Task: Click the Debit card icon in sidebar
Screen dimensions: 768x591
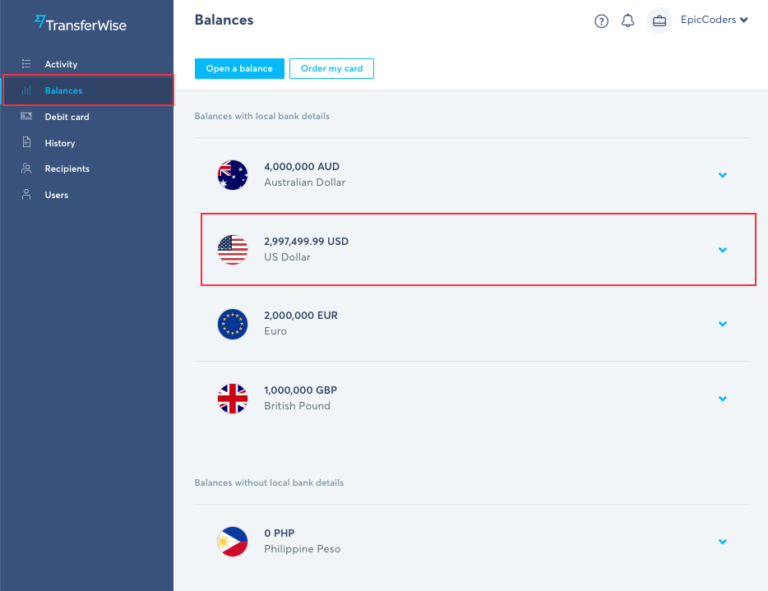Action: point(26,116)
